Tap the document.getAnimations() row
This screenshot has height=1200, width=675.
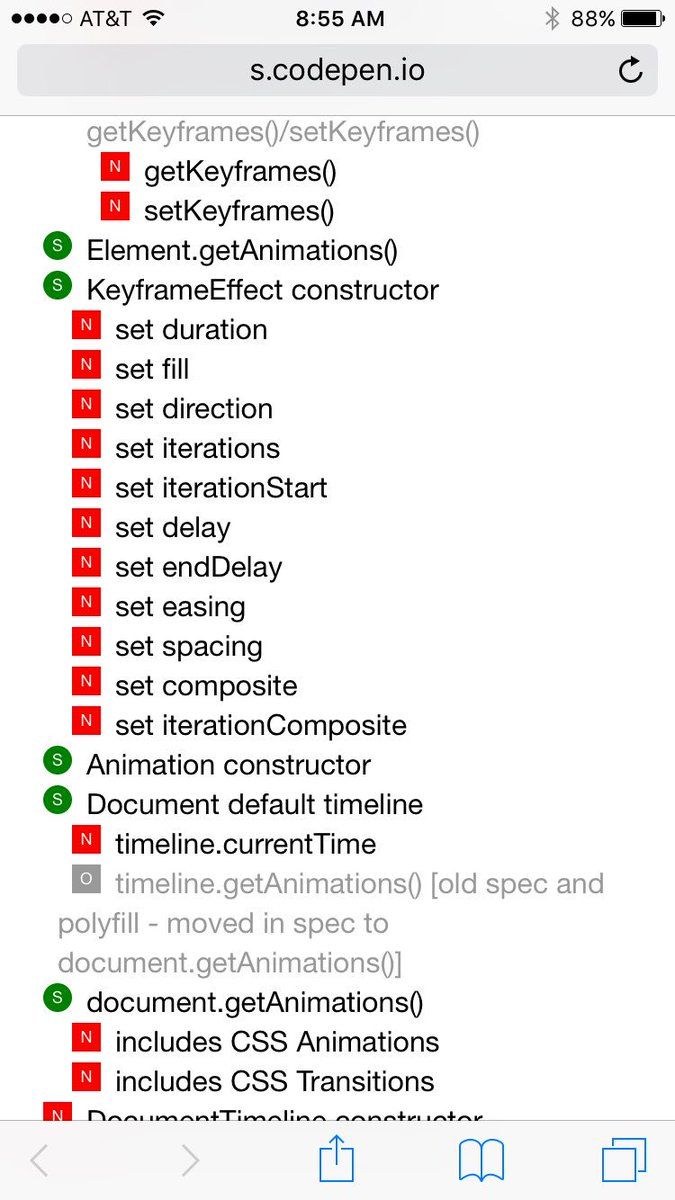255,1002
